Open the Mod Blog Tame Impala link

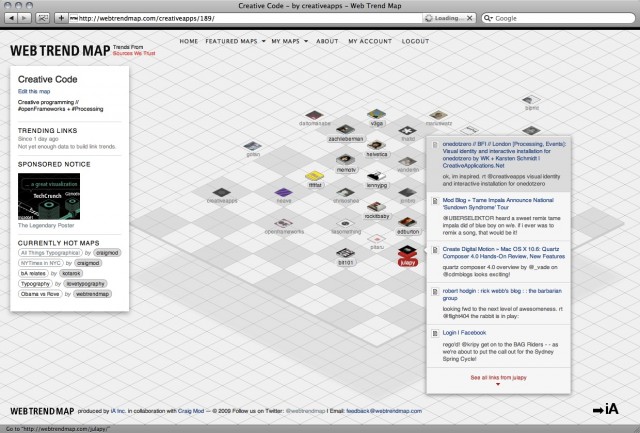(498, 204)
